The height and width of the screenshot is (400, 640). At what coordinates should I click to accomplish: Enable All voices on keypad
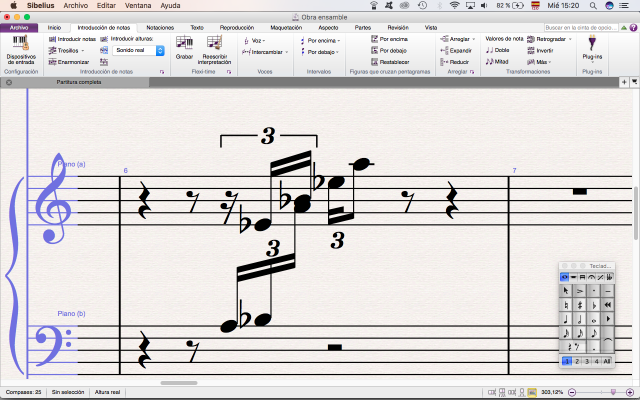click(607, 360)
